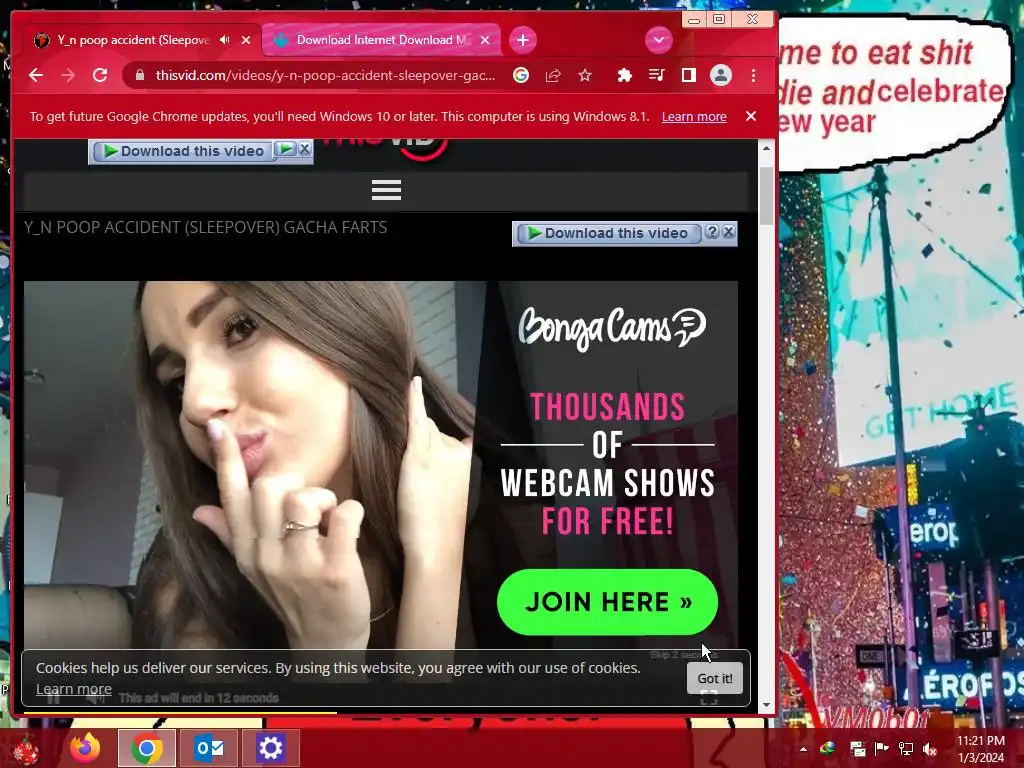Close the Y_n poop accident tab
Screen dimensions: 1024x768
246,40
